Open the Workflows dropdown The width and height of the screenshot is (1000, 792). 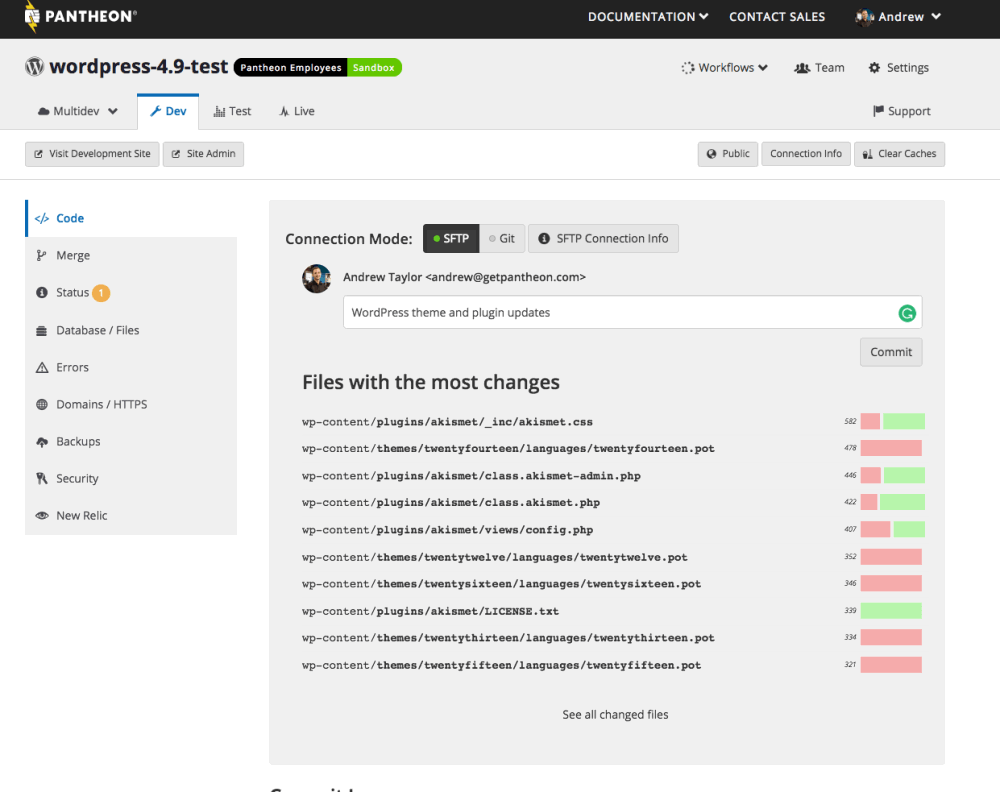point(724,68)
